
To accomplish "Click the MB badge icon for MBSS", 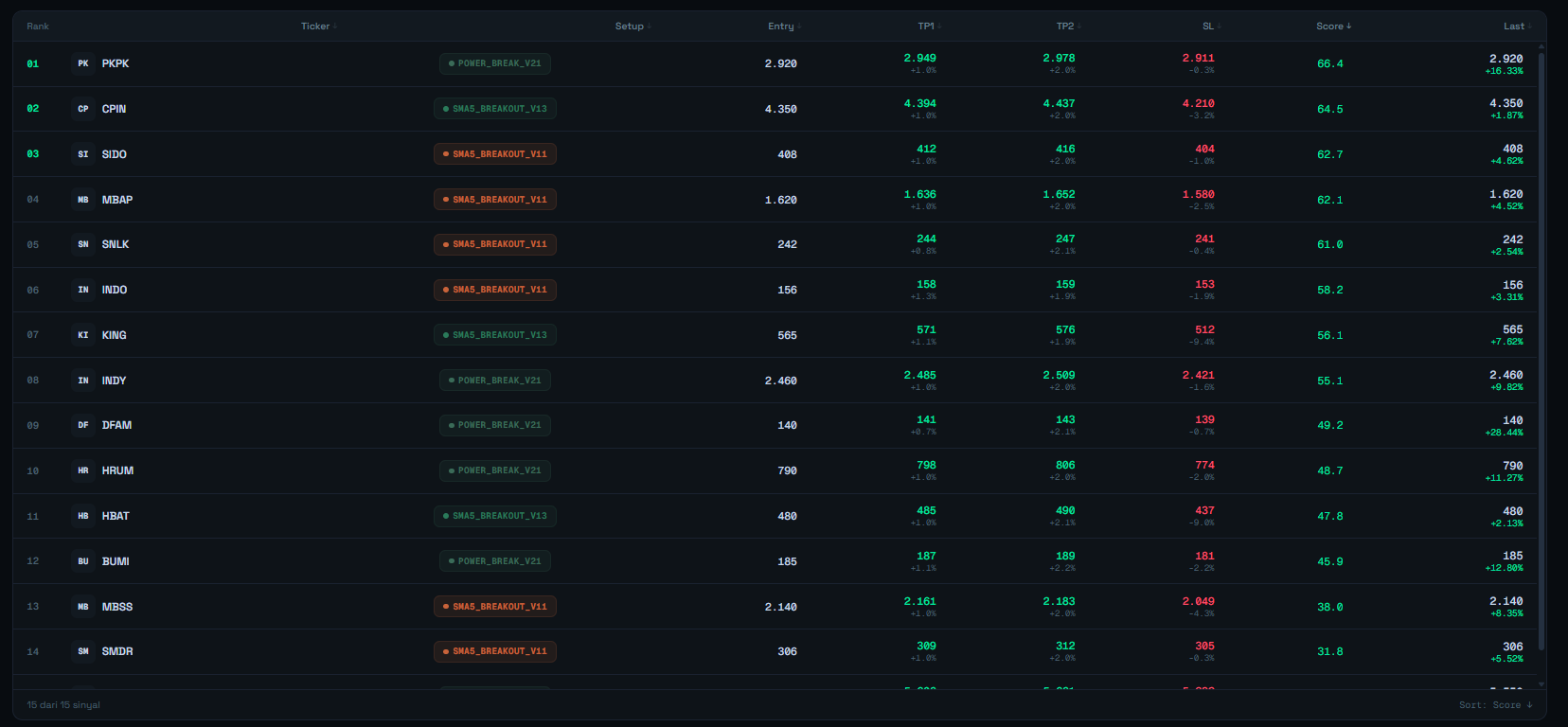I will point(83,607).
